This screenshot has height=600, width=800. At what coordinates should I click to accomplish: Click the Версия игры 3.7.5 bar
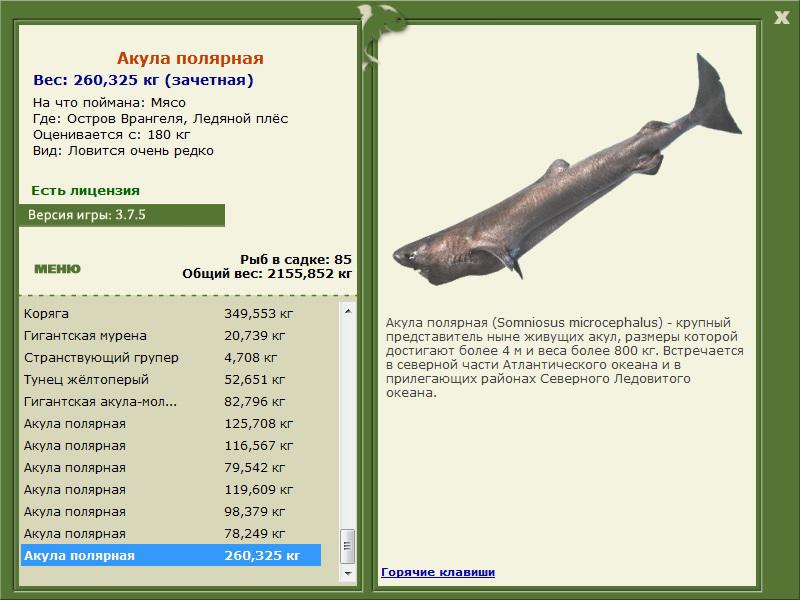pos(122,215)
